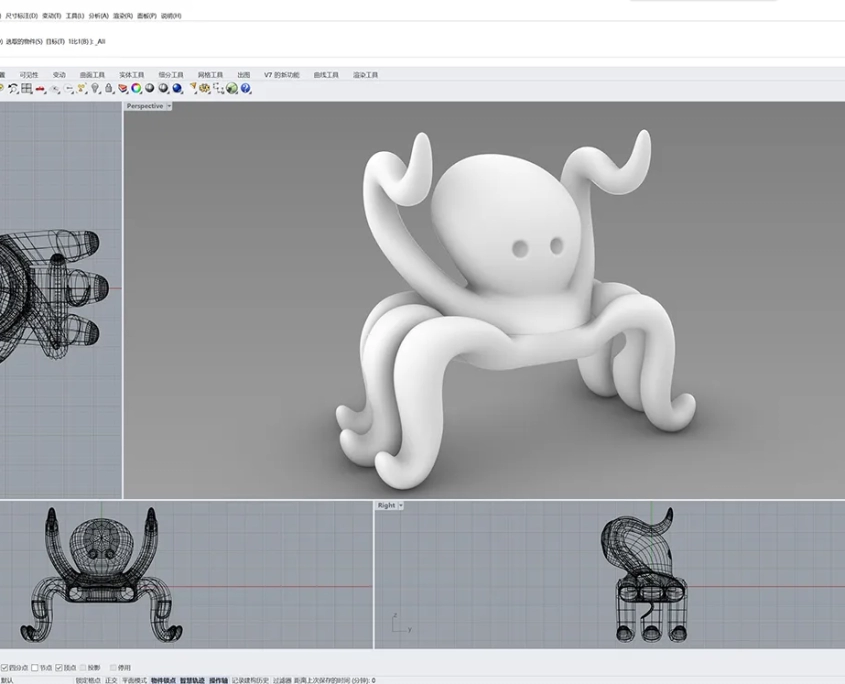Click the red car icon in toolbar

(x=40, y=88)
